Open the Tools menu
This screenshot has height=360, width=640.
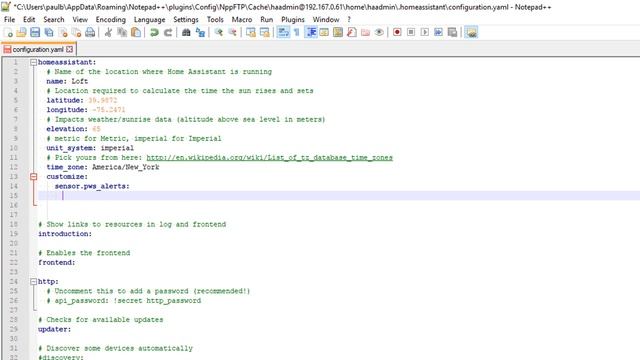[215, 19]
